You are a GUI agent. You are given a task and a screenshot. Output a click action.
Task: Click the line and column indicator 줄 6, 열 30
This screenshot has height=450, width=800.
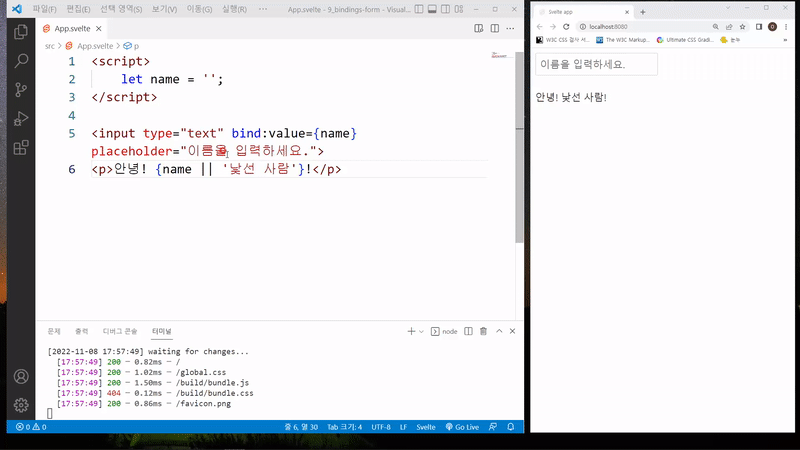click(x=301, y=427)
